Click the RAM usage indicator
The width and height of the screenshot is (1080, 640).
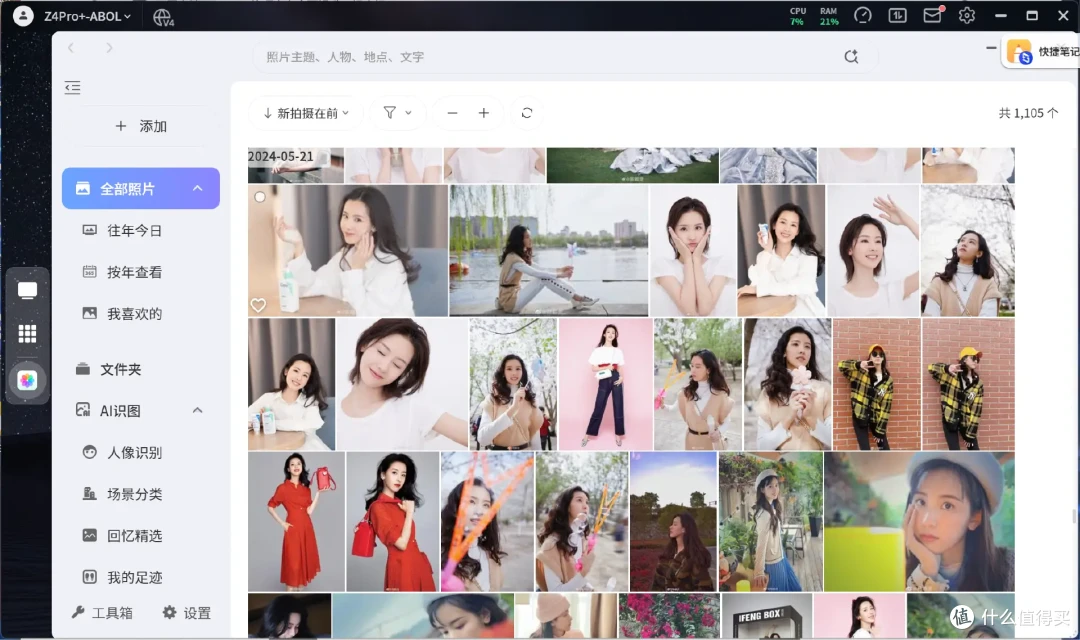(829, 16)
